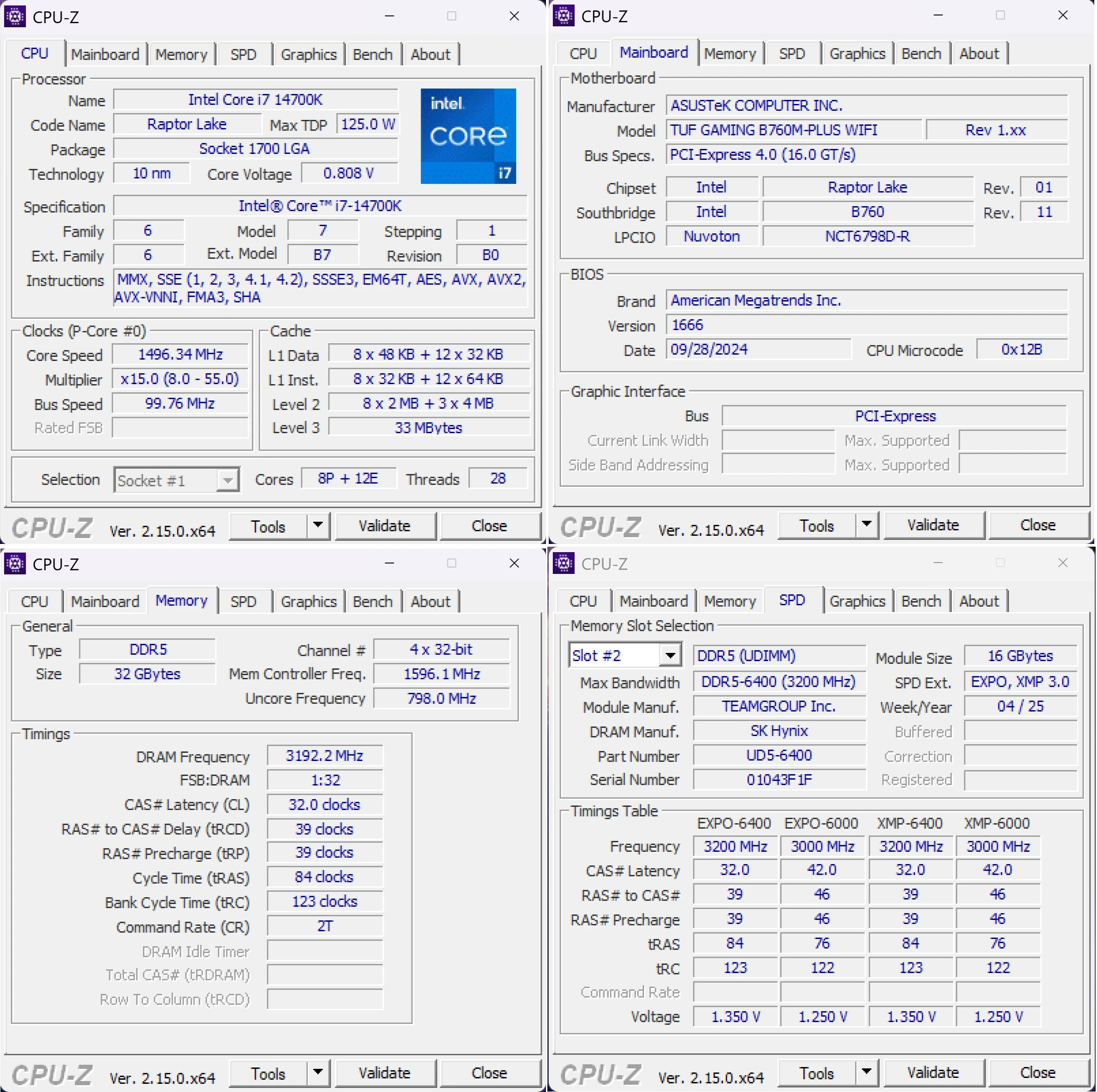The image size is (1097, 1092).
Task: Click Tools button in Memory window
Action: (x=268, y=1073)
